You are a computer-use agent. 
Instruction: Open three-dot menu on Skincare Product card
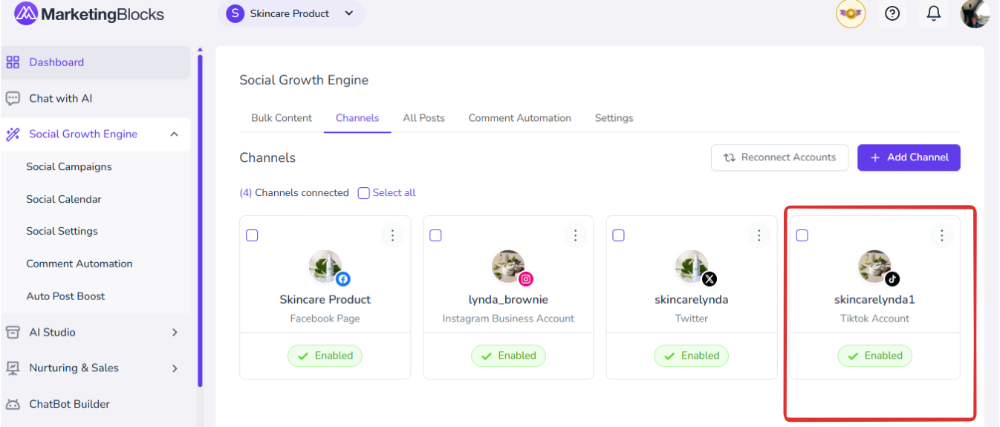[x=392, y=236]
